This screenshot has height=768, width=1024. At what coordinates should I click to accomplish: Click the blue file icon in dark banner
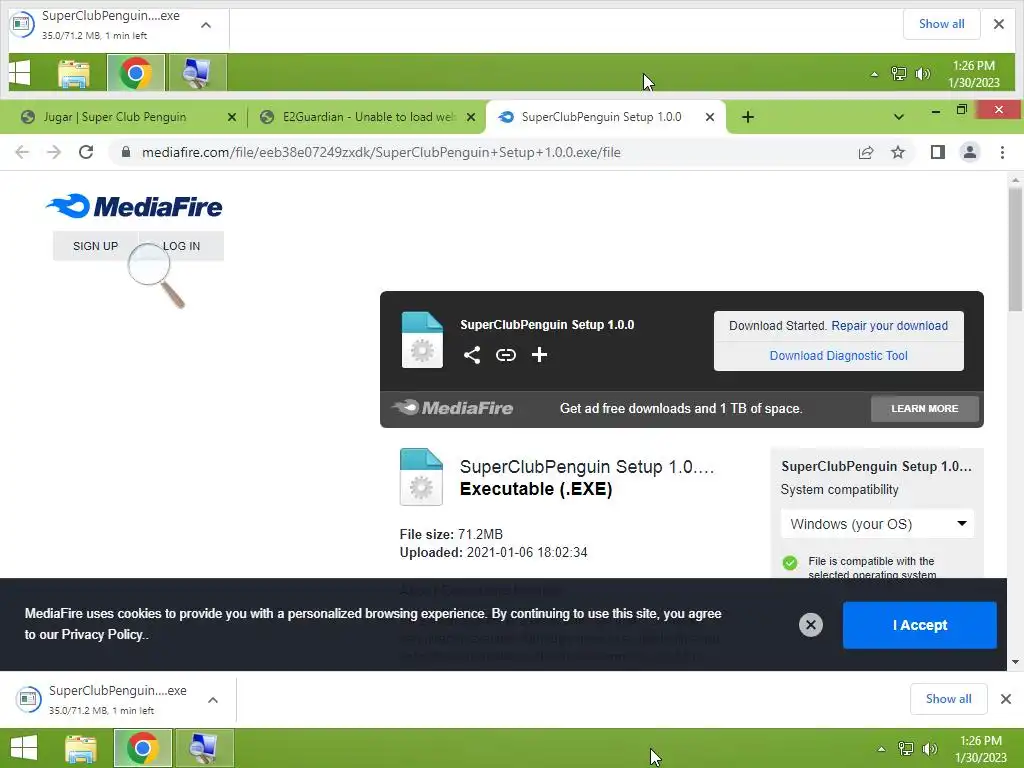click(422, 340)
